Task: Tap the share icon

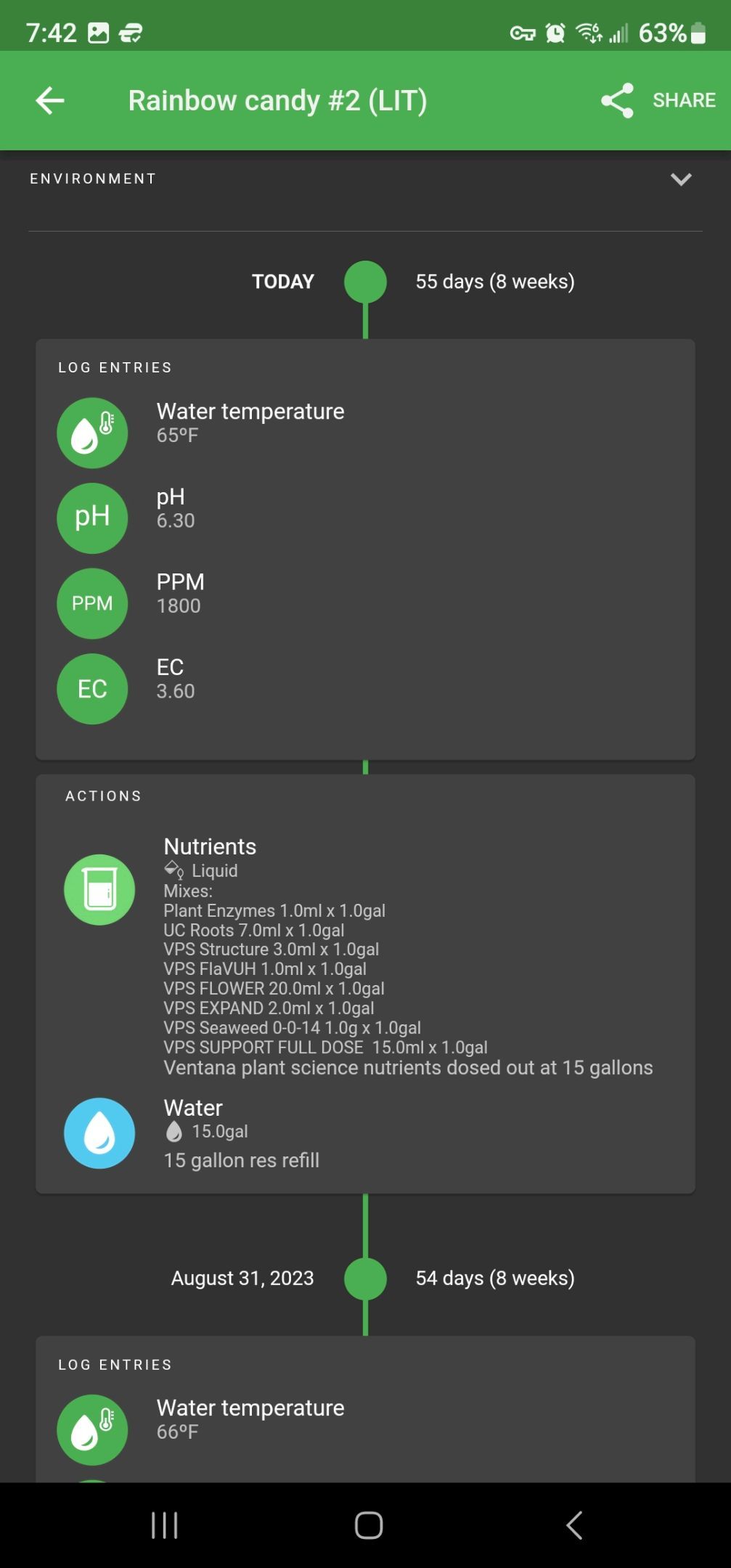Action: click(x=617, y=100)
